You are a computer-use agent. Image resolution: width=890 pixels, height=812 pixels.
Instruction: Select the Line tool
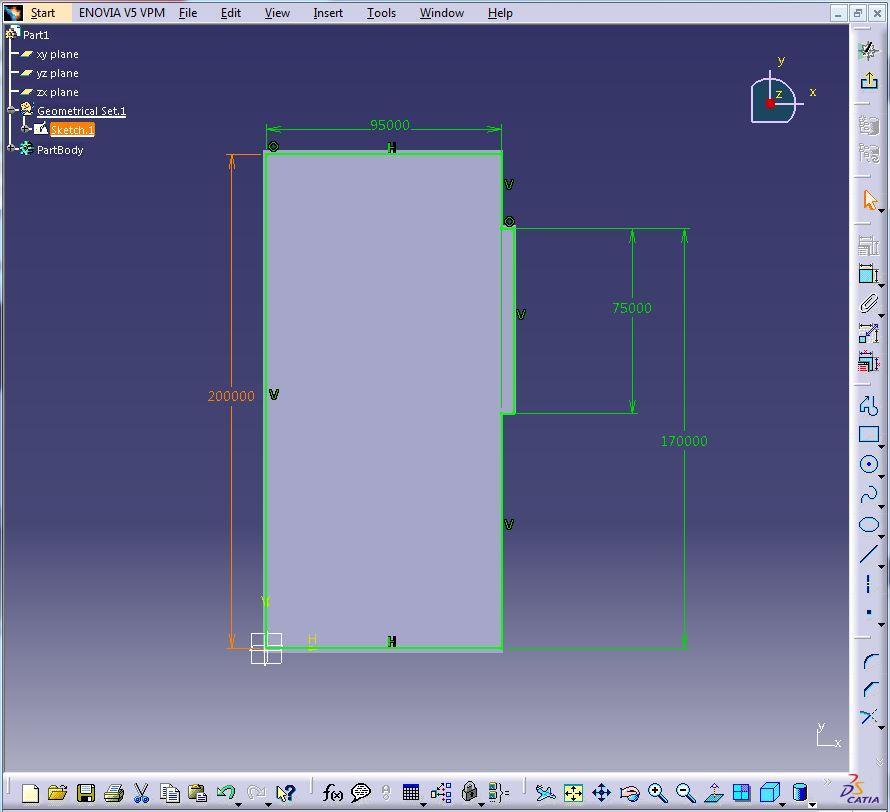click(x=868, y=554)
